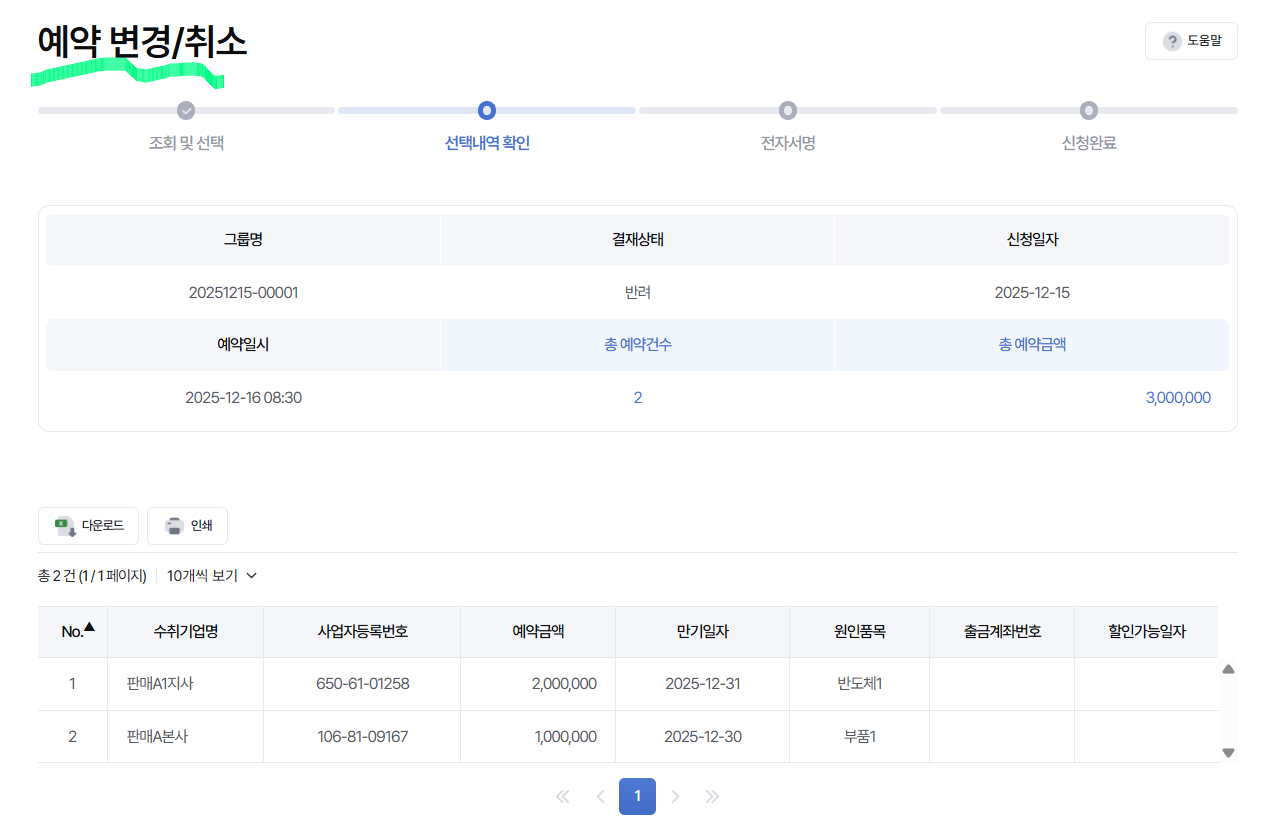Click the 전자서명 step circle marker
The height and width of the screenshot is (816, 1269).
pyautogui.click(x=788, y=110)
